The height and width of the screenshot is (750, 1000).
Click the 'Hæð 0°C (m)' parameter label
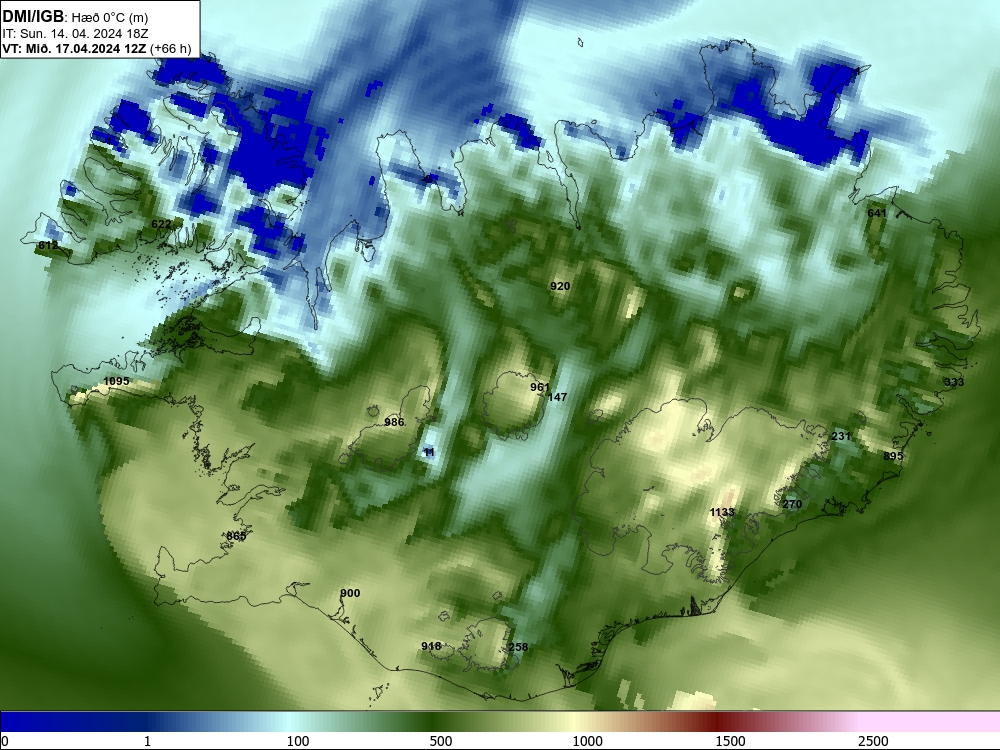point(110,17)
